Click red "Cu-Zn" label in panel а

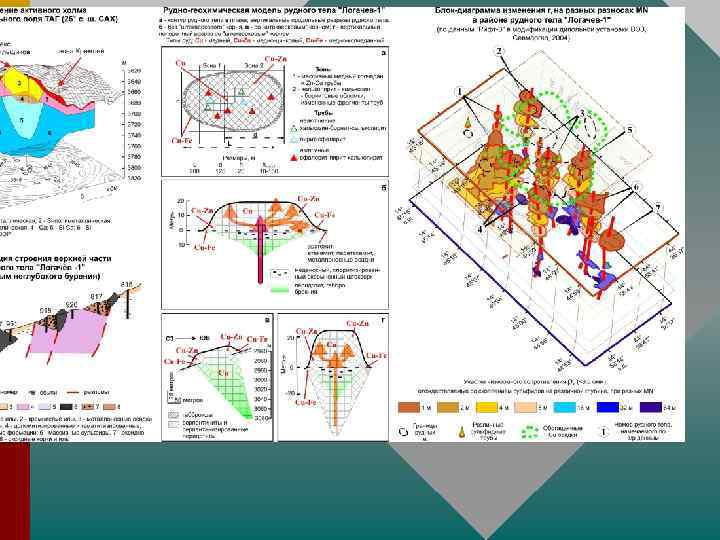point(276,60)
